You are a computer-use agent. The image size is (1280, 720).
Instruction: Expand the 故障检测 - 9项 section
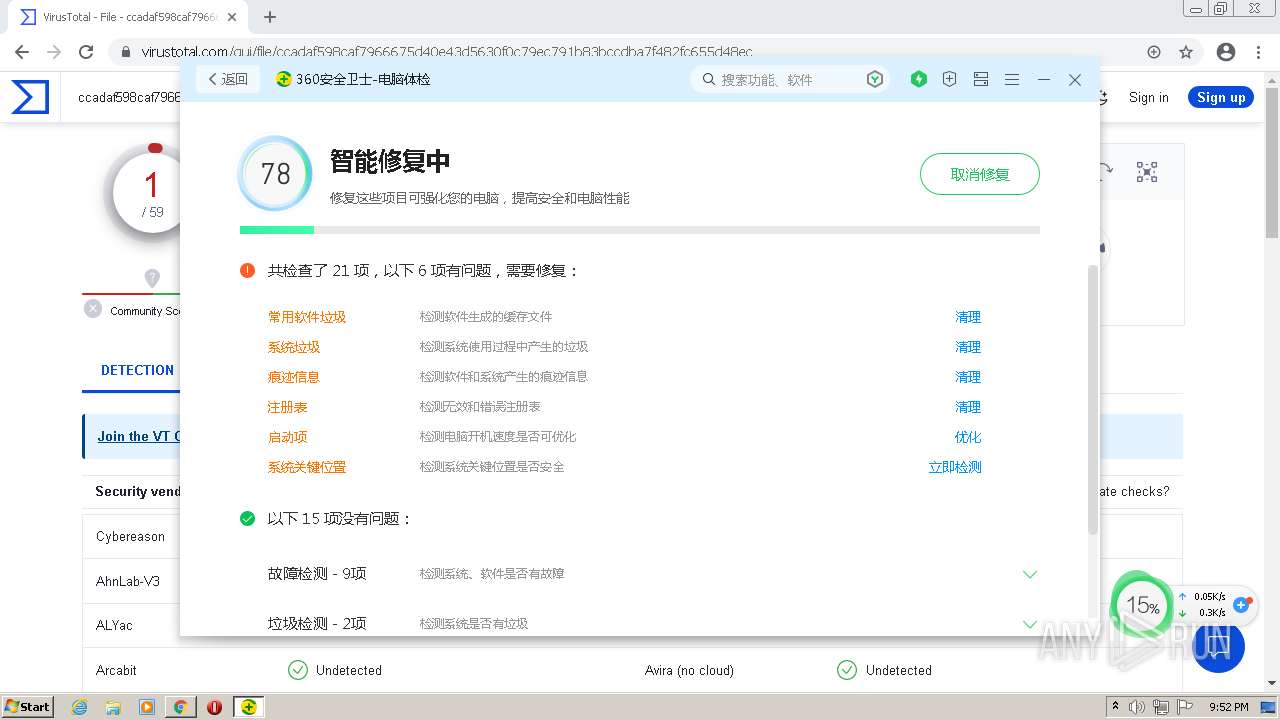tap(1030, 574)
